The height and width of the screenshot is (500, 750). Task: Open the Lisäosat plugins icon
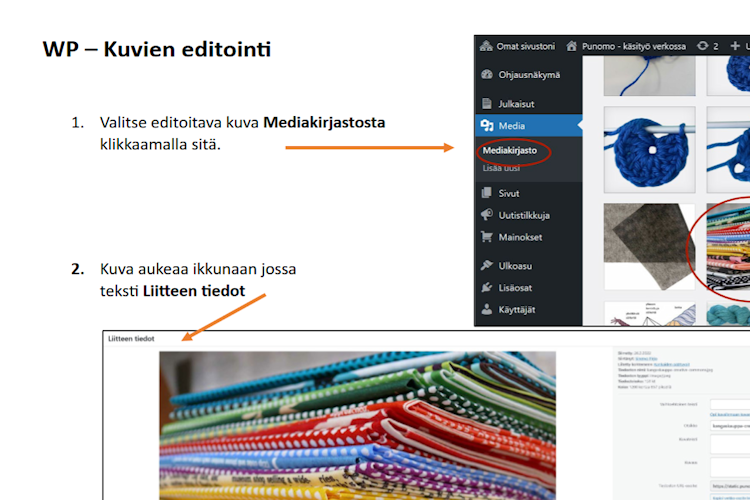pos(487,287)
